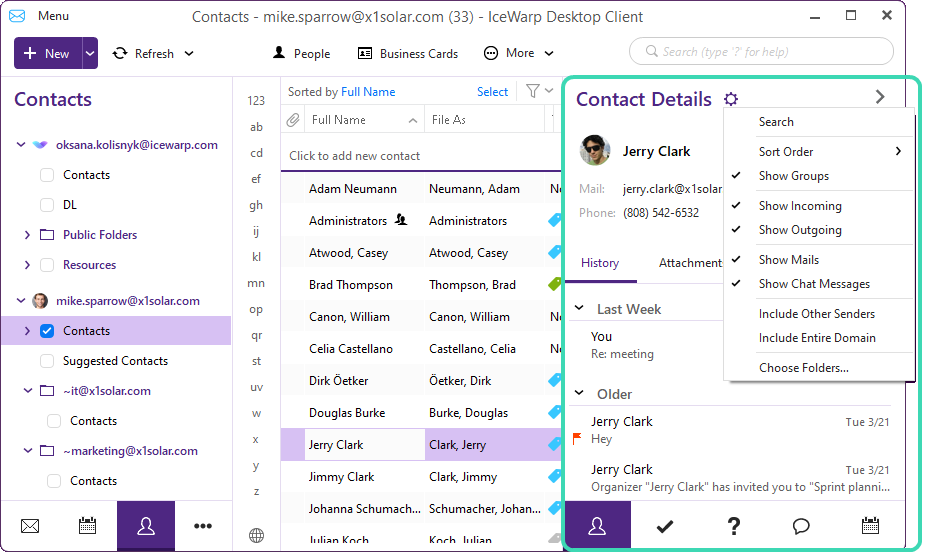Image resolution: width=930 pixels, height=552 pixels.
Task: Choose Include Other Senders option
Action: click(x=817, y=314)
